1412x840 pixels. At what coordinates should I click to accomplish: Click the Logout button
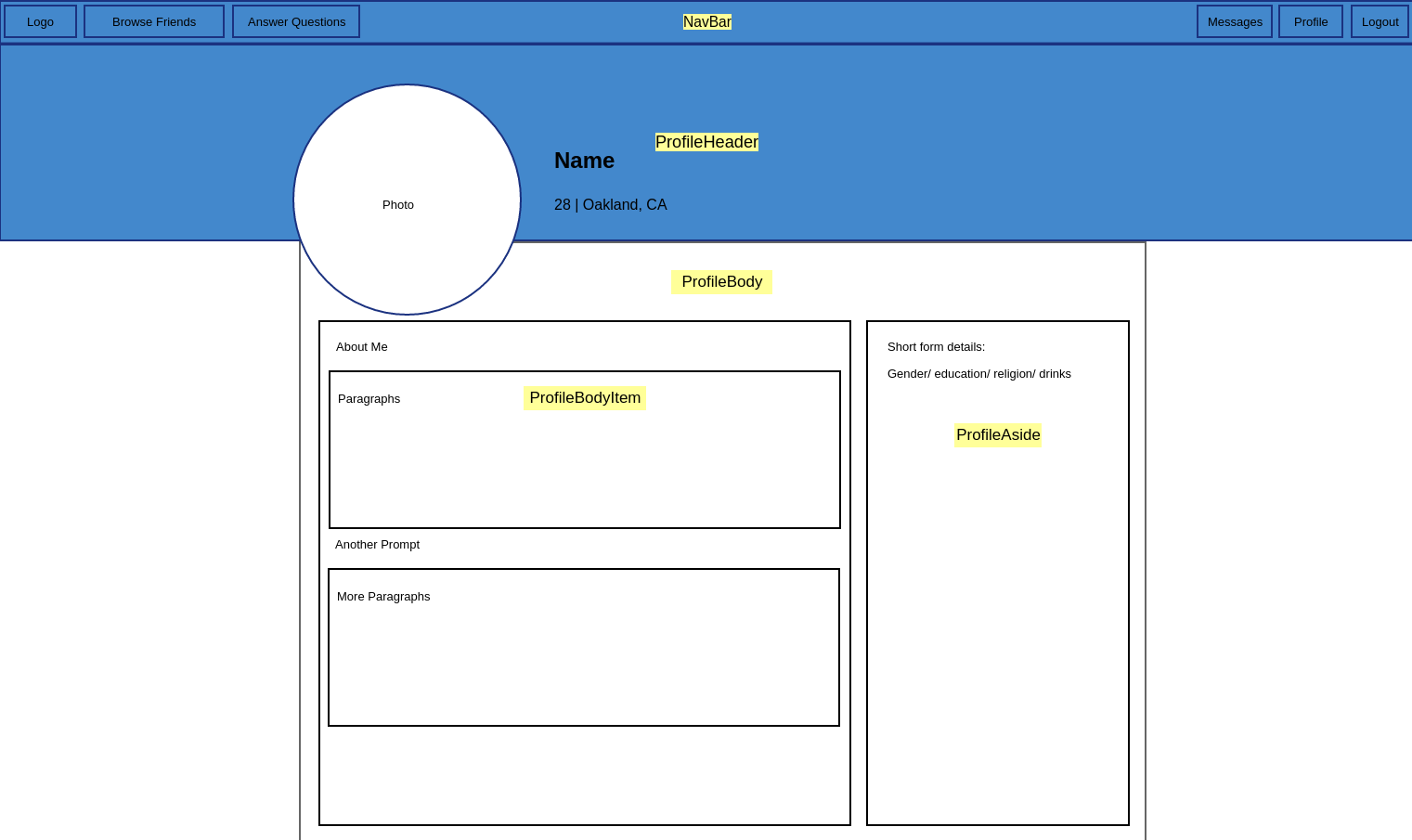click(x=1380, y=21)
